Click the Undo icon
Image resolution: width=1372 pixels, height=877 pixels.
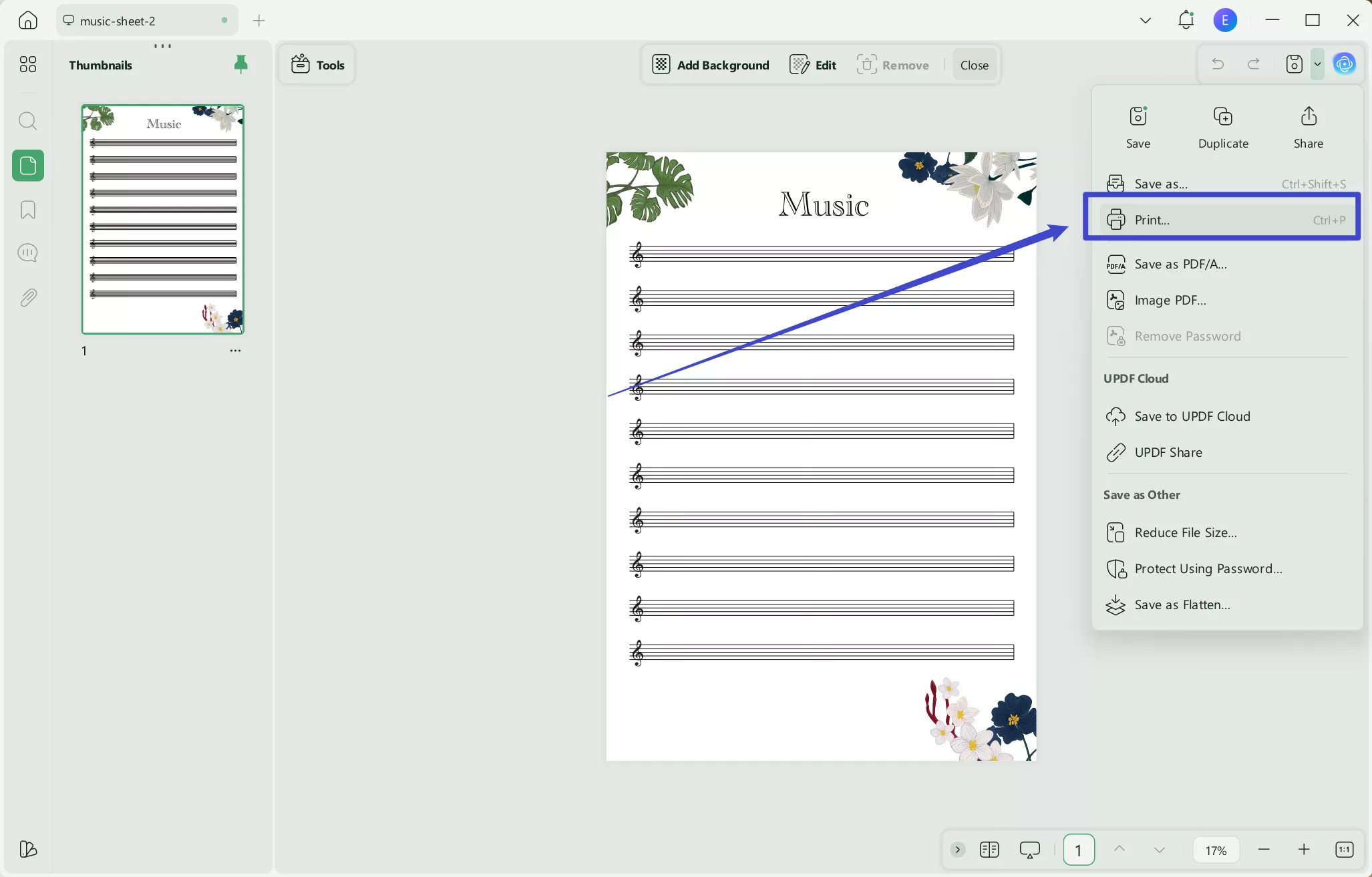(1216, 63)
